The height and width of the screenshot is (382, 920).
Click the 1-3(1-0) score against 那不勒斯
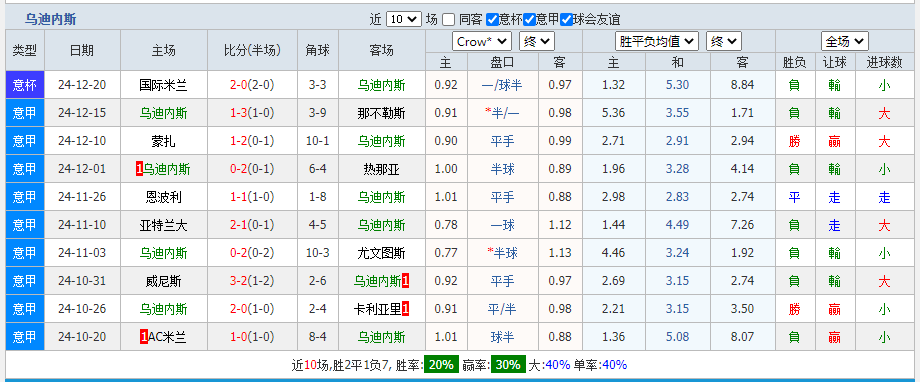click(252, 113)
